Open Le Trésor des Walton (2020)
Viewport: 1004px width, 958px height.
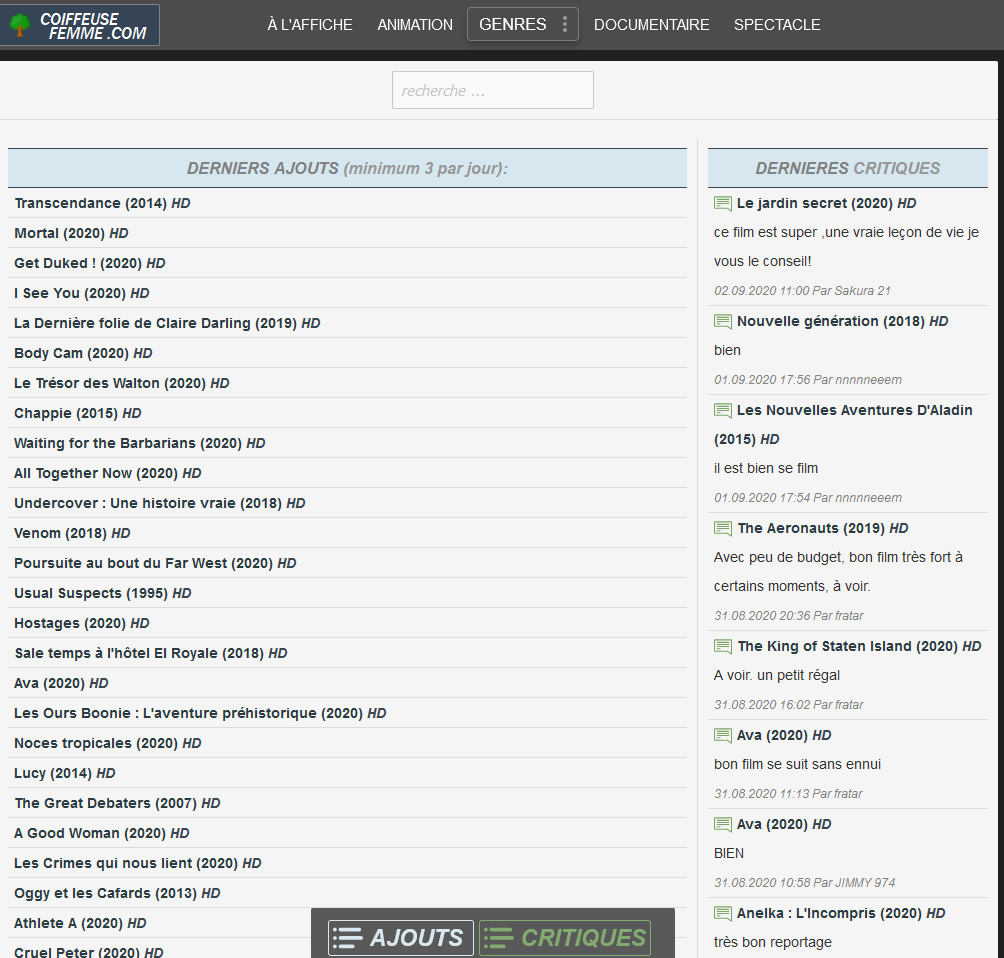[122, 384]
